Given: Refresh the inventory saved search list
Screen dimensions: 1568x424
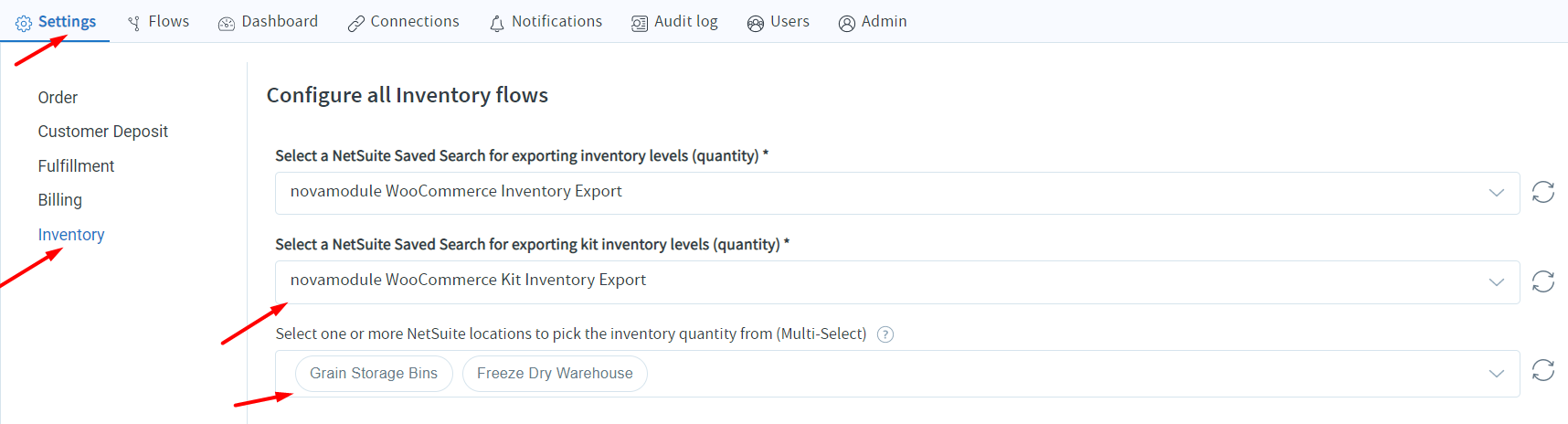Looking at the screenshot, I should click(x=1543, y=193).
